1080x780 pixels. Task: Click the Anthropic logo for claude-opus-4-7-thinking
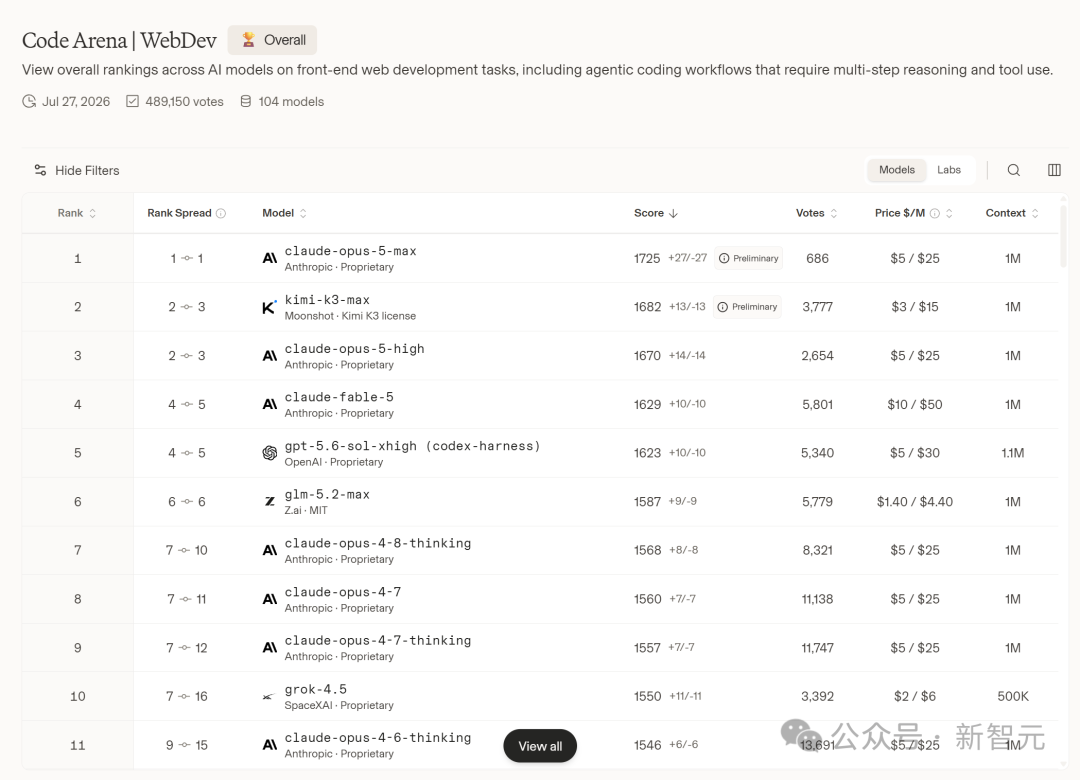tap(270, 648)
